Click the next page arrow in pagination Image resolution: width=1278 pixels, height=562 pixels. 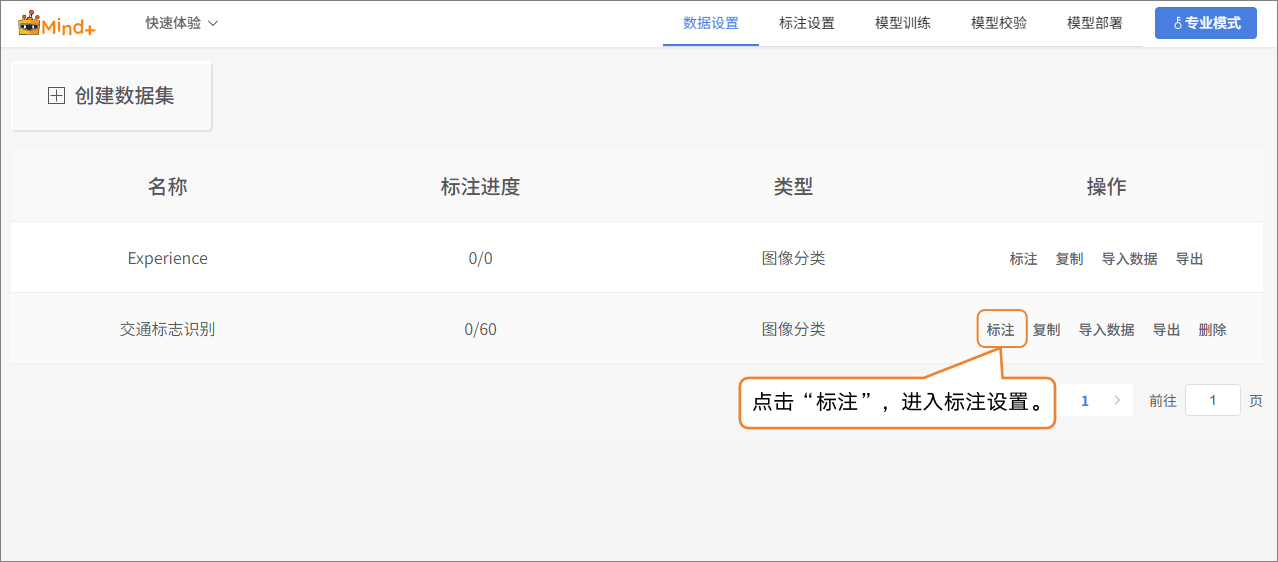coord(1116,401)
